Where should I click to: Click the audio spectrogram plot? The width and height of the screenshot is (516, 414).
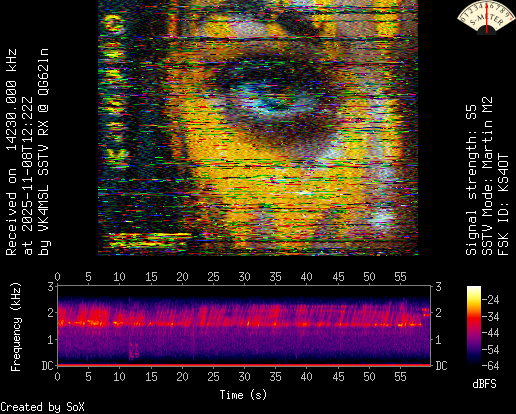point(244,325)
